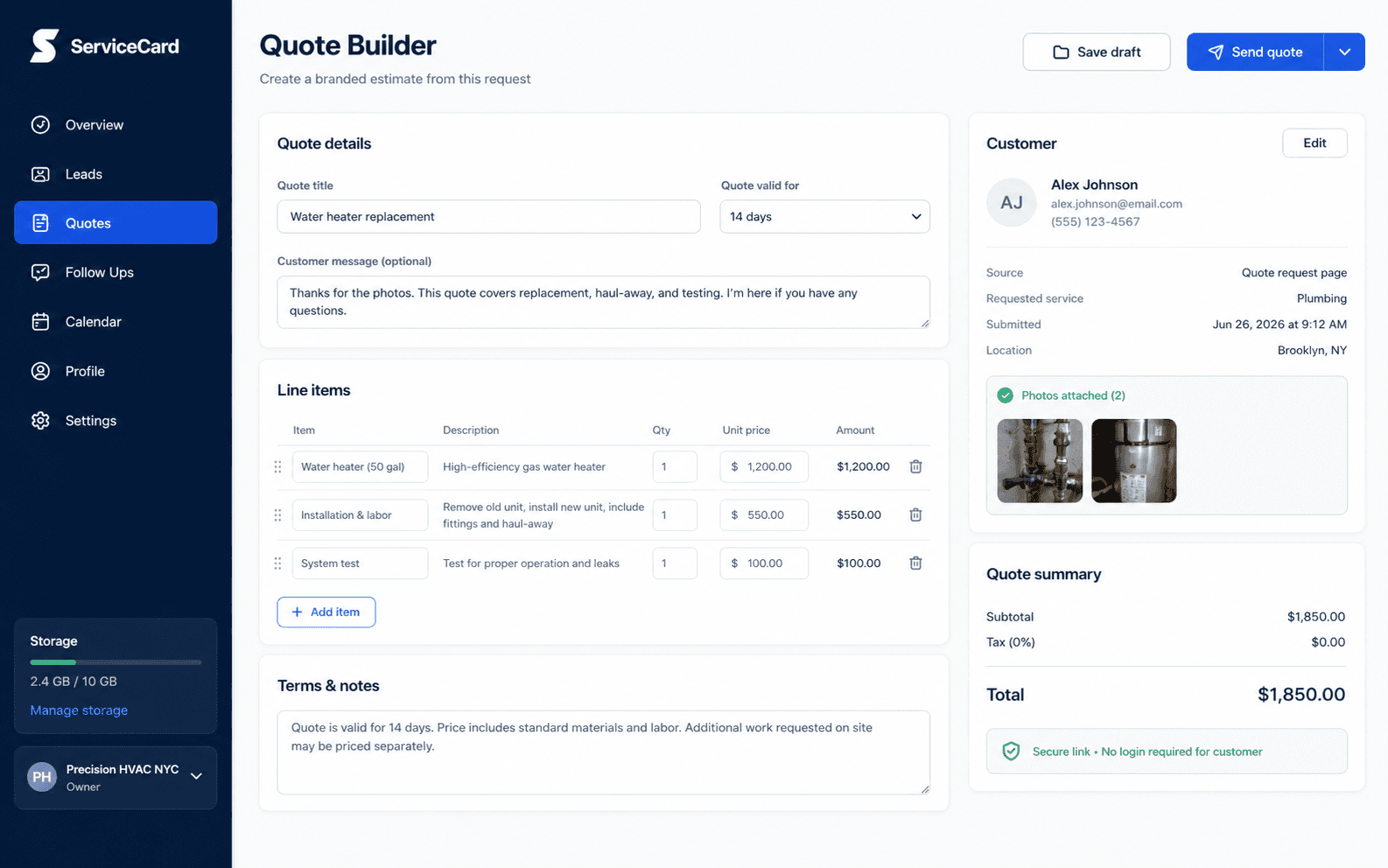Click the PH account avatar
Viewport: 1388px width, 868px height.
(x=42, y=776)
